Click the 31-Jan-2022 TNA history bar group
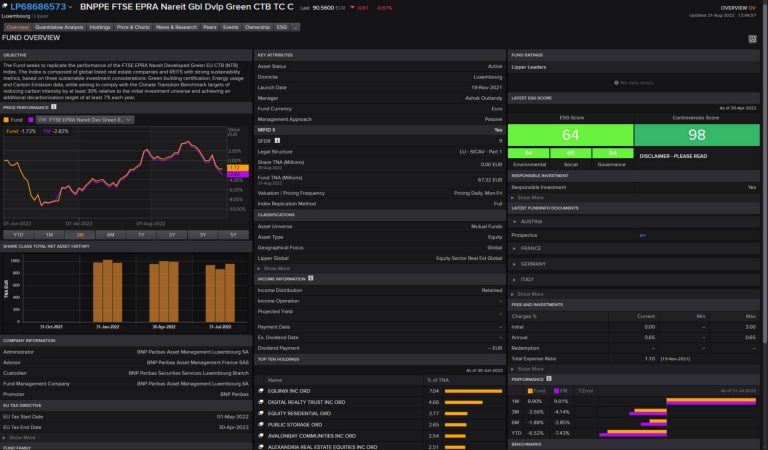Viewport: 768px width, 450px height. [x=107, y=291]
